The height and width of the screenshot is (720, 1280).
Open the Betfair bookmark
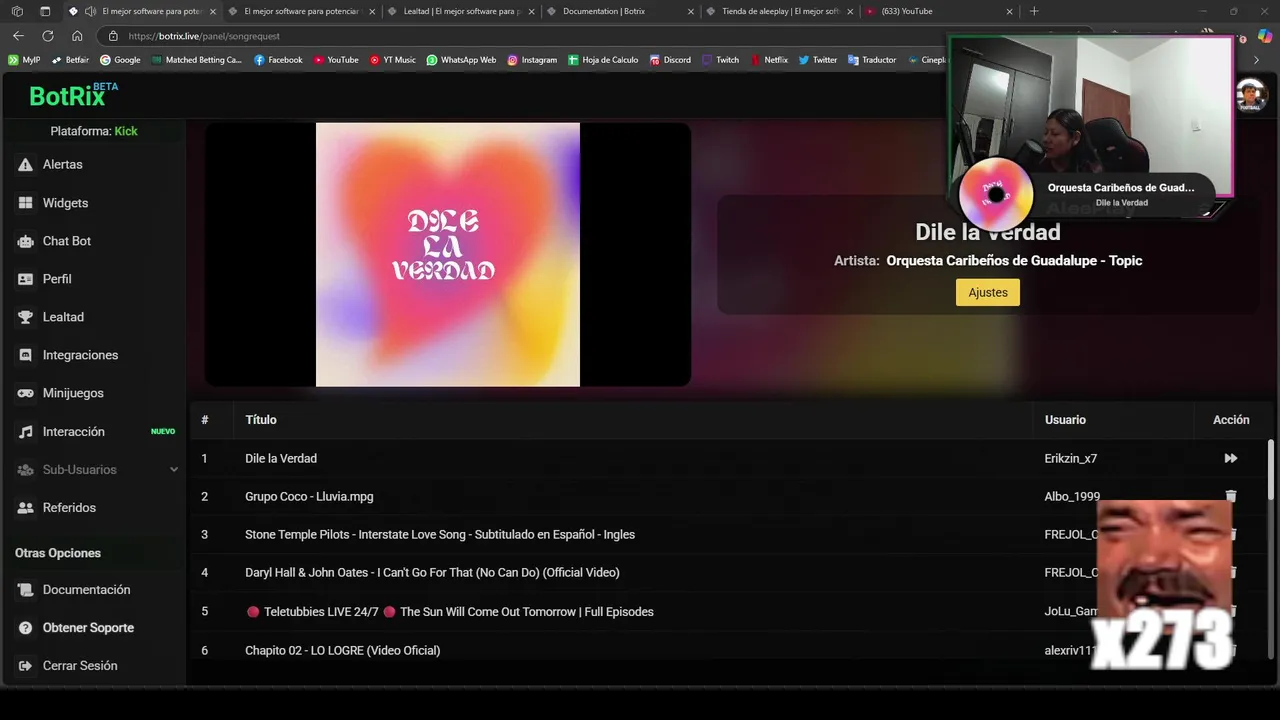click(x=70, y=60)
